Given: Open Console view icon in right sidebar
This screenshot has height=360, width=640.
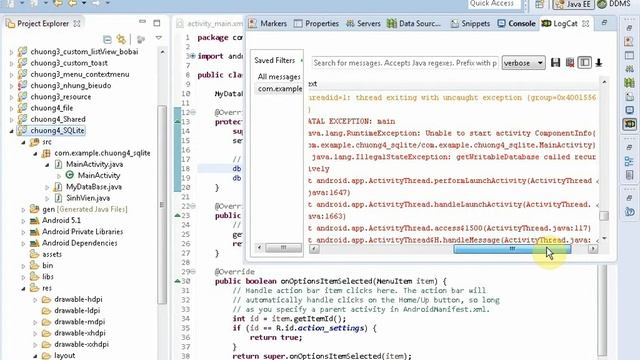Looking at the screenshot, I should pos(629,110).
